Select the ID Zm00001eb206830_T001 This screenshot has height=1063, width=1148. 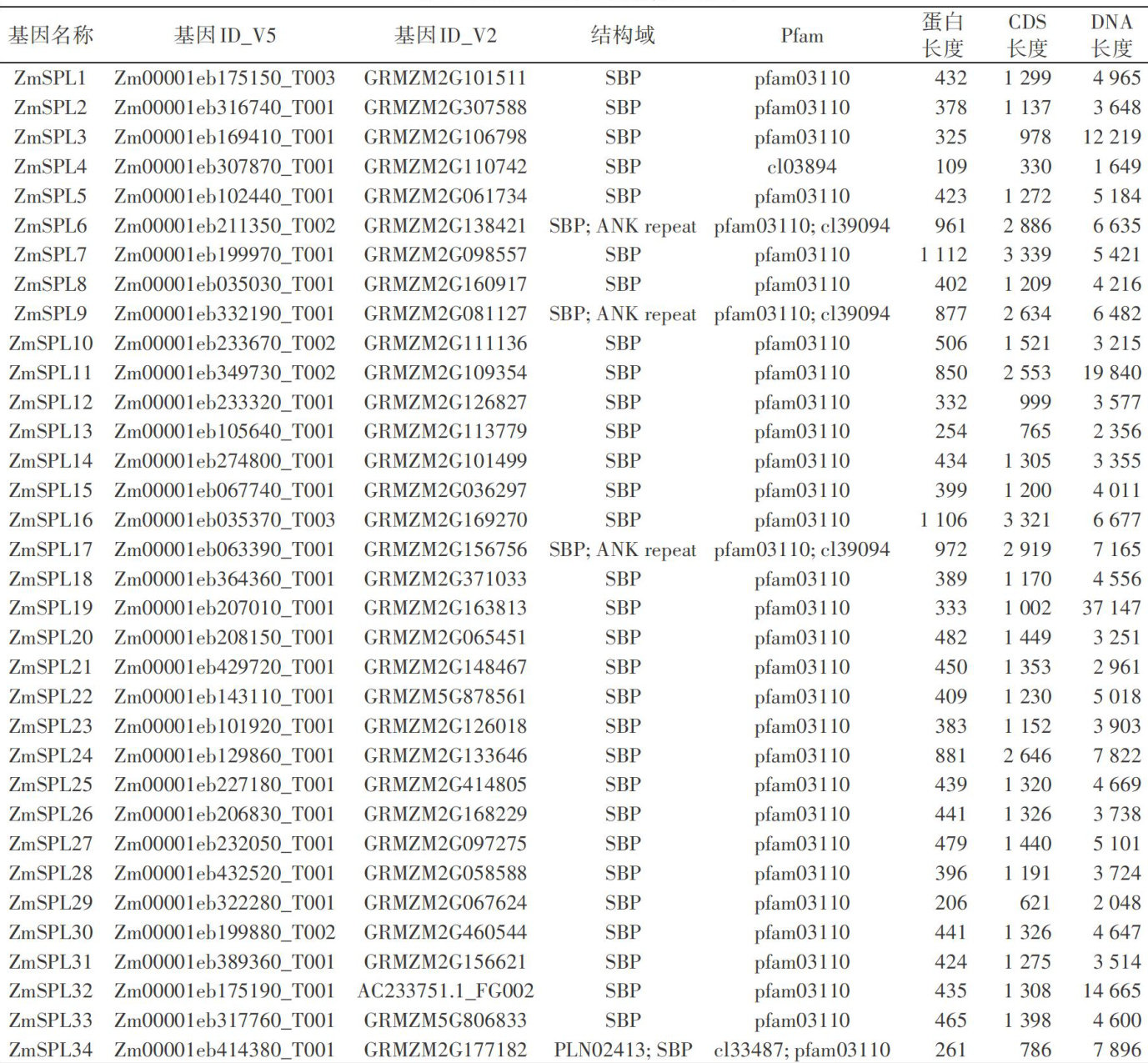point(224,815)
